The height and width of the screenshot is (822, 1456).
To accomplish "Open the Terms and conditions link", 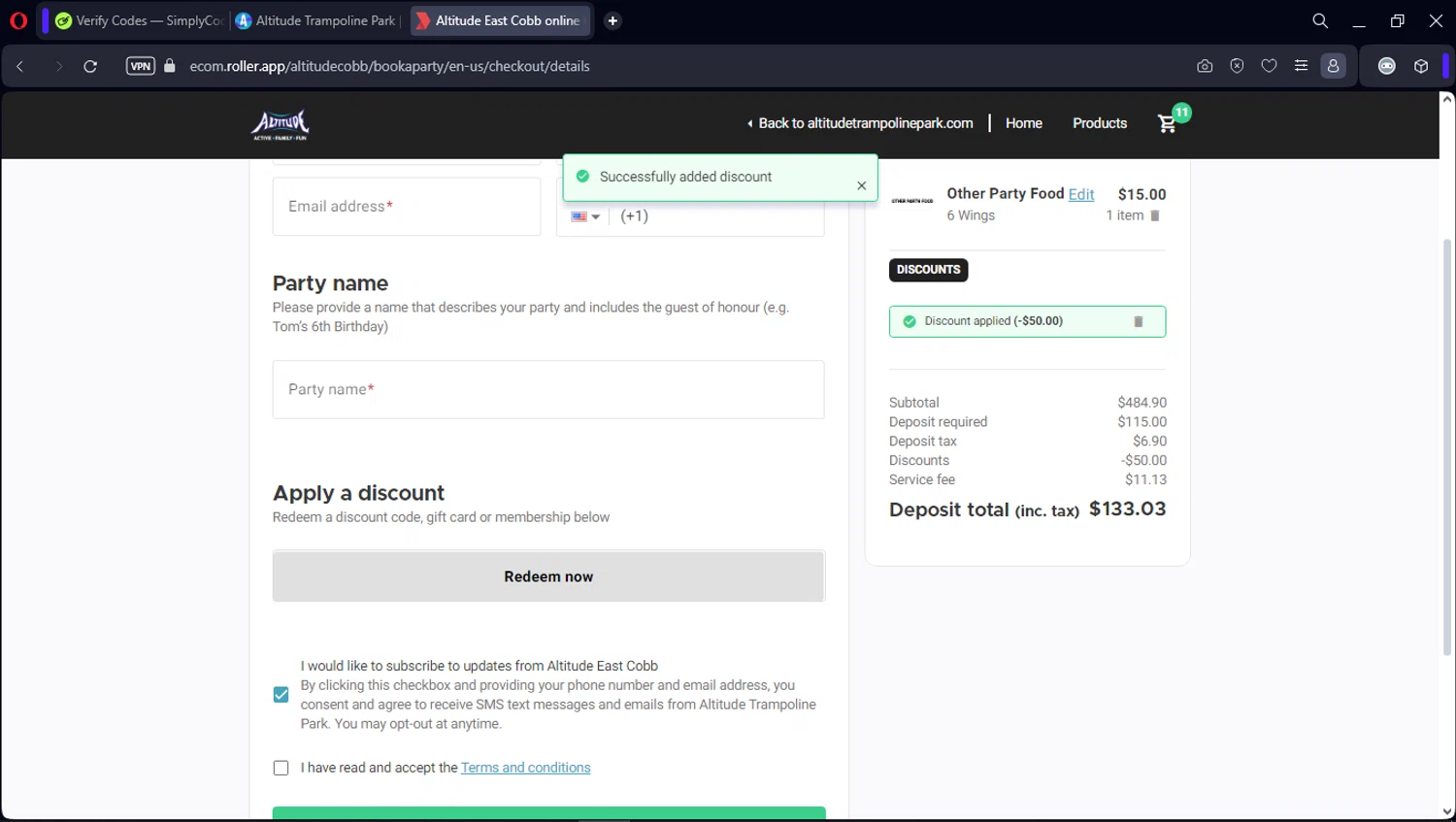I will pos(526,768).
